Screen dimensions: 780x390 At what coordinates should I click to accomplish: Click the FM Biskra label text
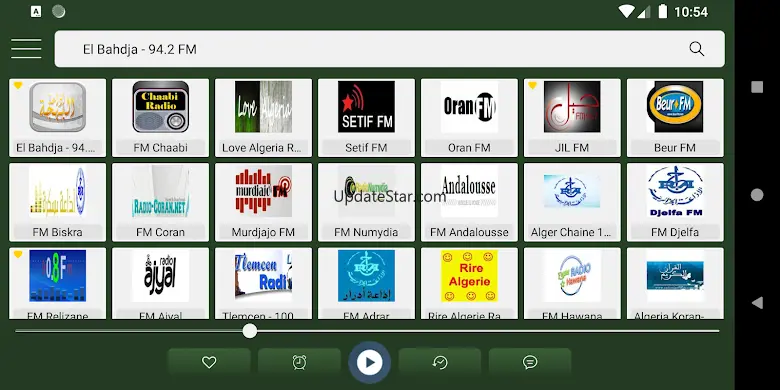(58, 232)
